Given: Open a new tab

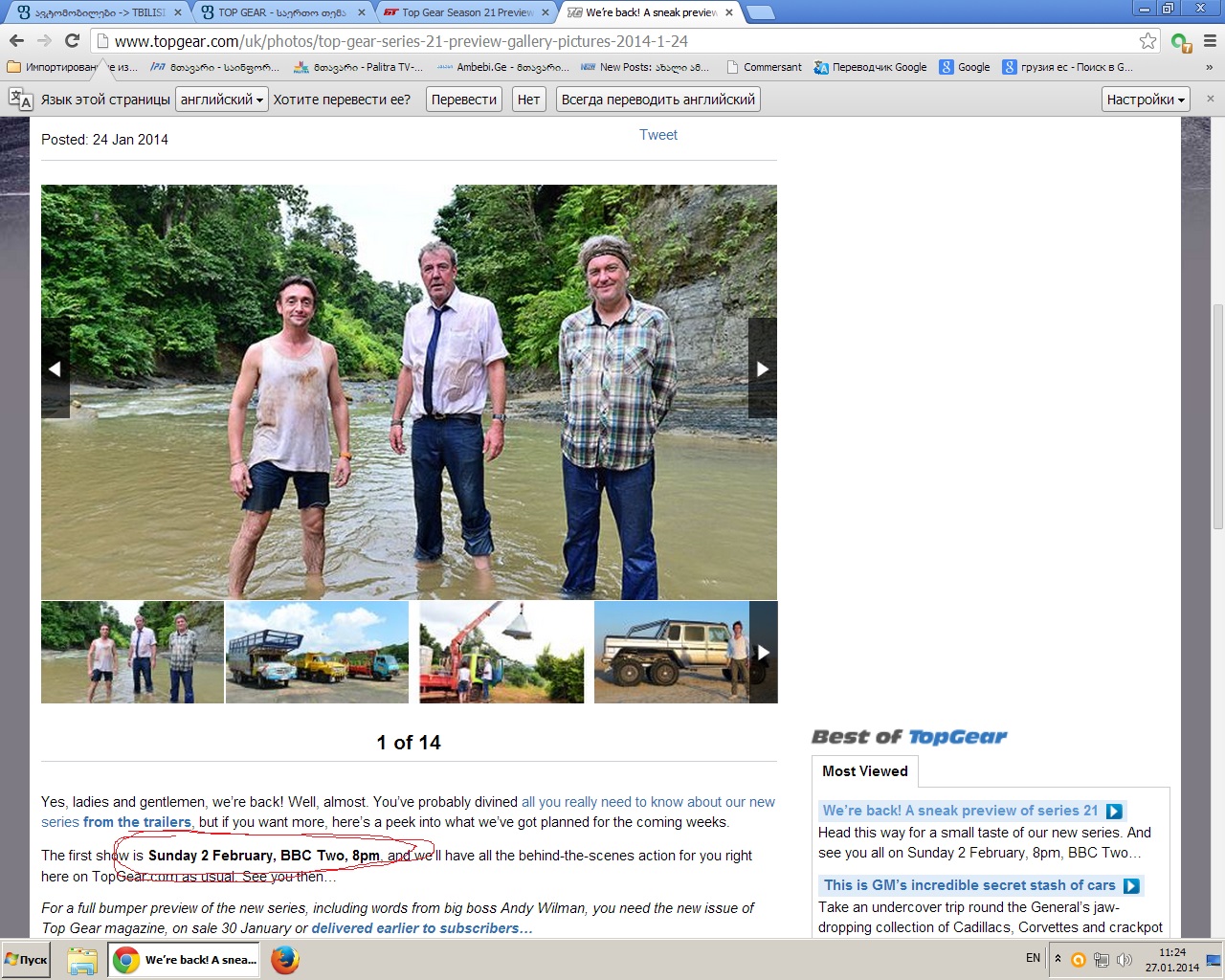Looking at the screenshot, I should [760, 12].
